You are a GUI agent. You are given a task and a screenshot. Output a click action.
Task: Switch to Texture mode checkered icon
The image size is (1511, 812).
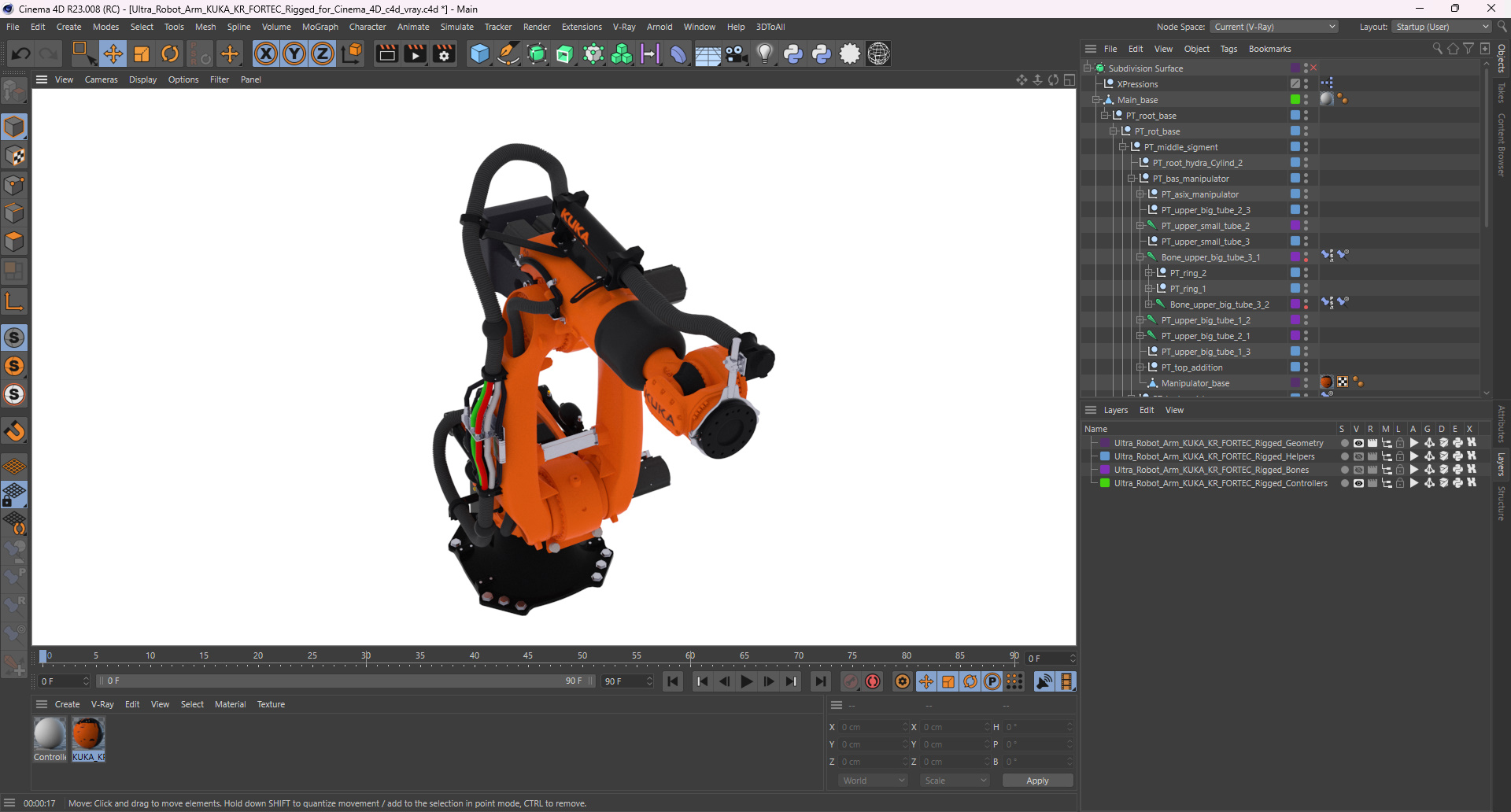point(14,157)
